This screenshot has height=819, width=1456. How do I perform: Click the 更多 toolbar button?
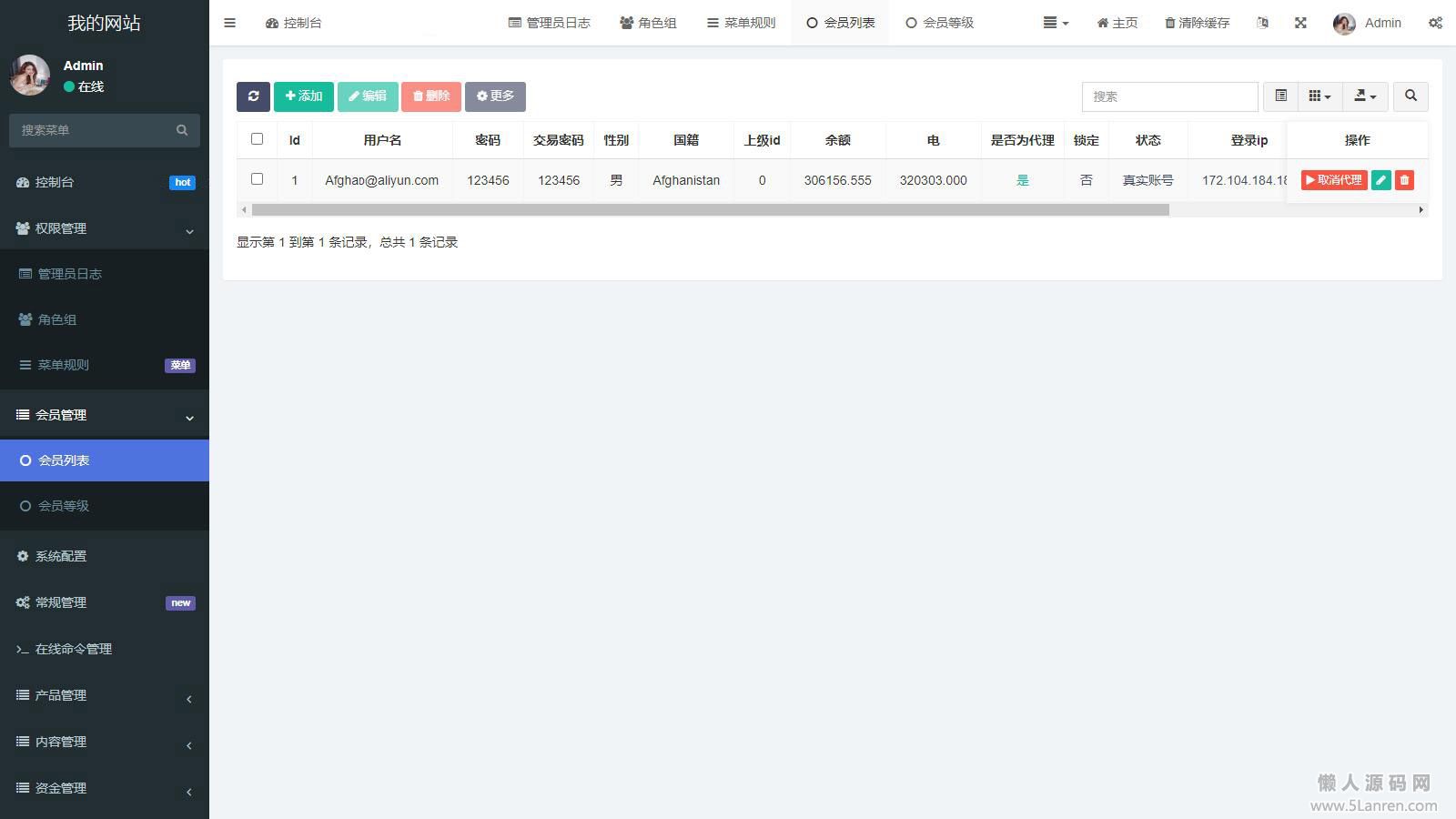tap(495, 96)
